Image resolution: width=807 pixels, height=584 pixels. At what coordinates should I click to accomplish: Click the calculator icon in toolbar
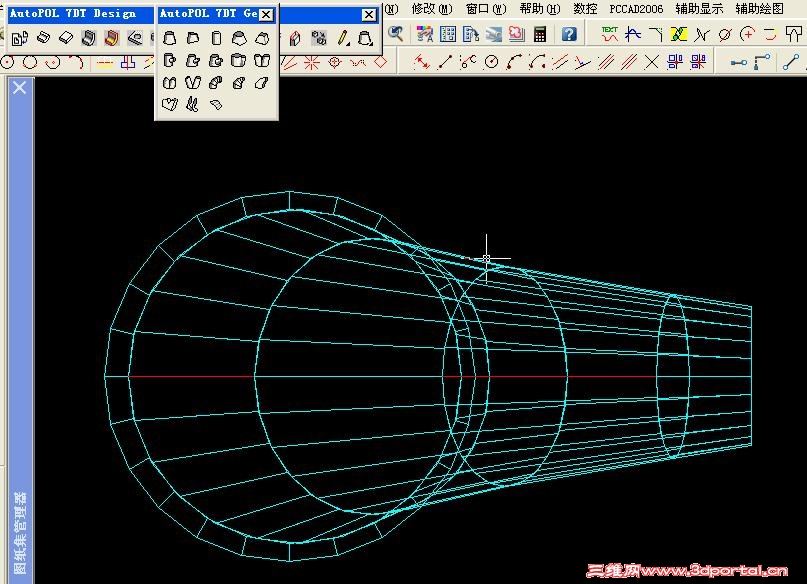click(540, 34)
